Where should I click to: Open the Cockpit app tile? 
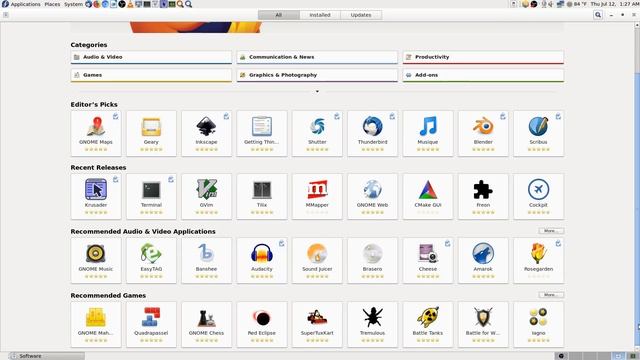point(538,196)
